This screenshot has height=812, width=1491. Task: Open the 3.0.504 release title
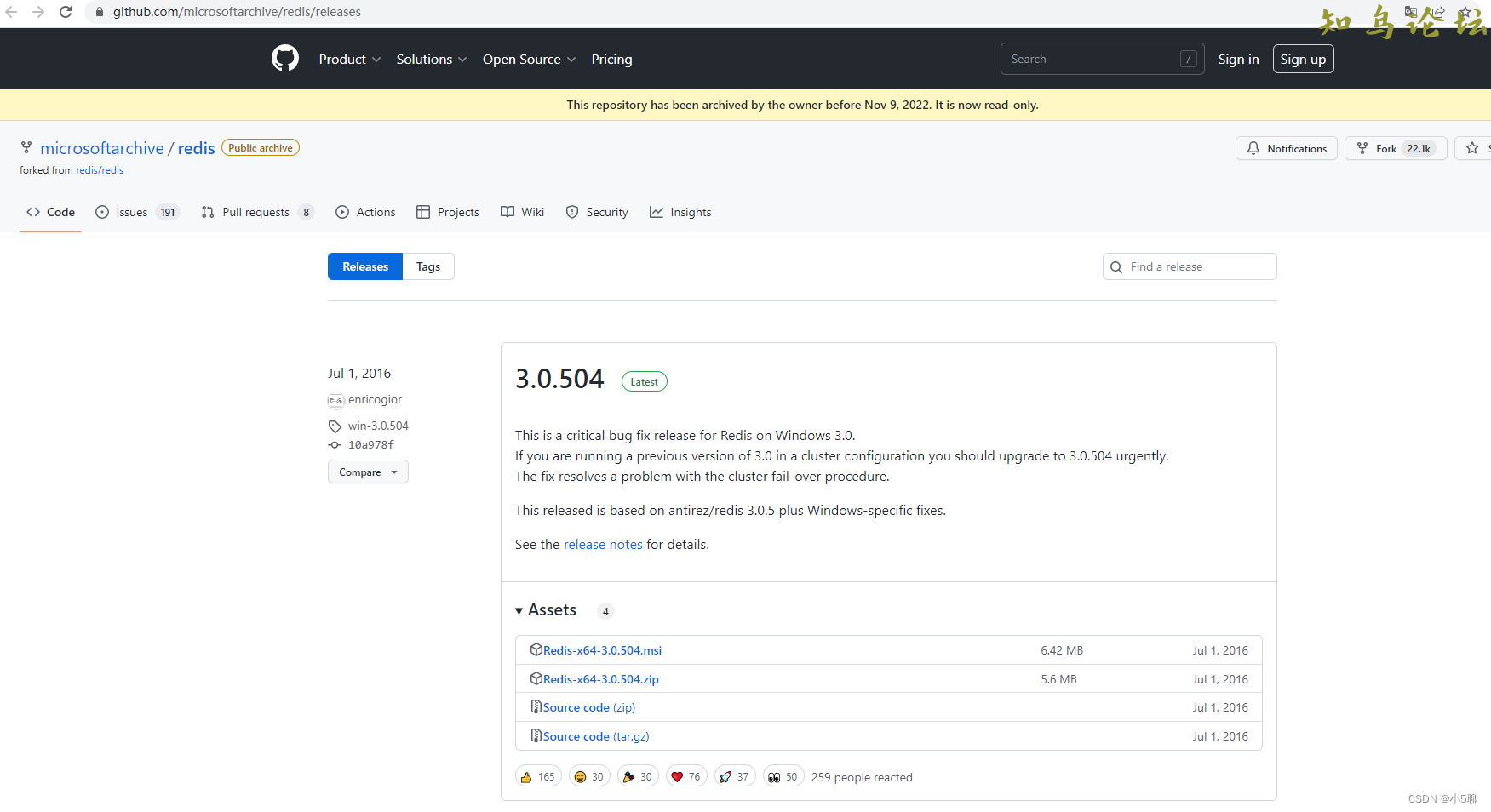click(559, 379)
